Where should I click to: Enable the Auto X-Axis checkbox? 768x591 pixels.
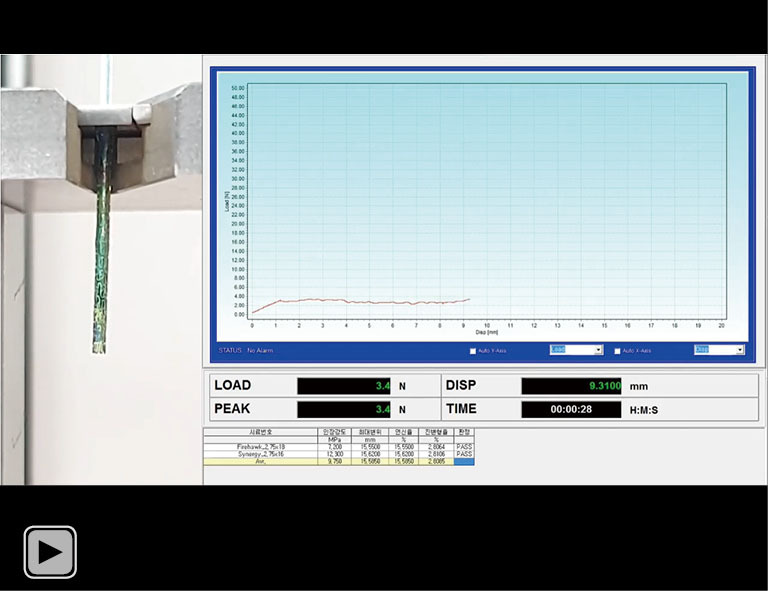[617, 351]
